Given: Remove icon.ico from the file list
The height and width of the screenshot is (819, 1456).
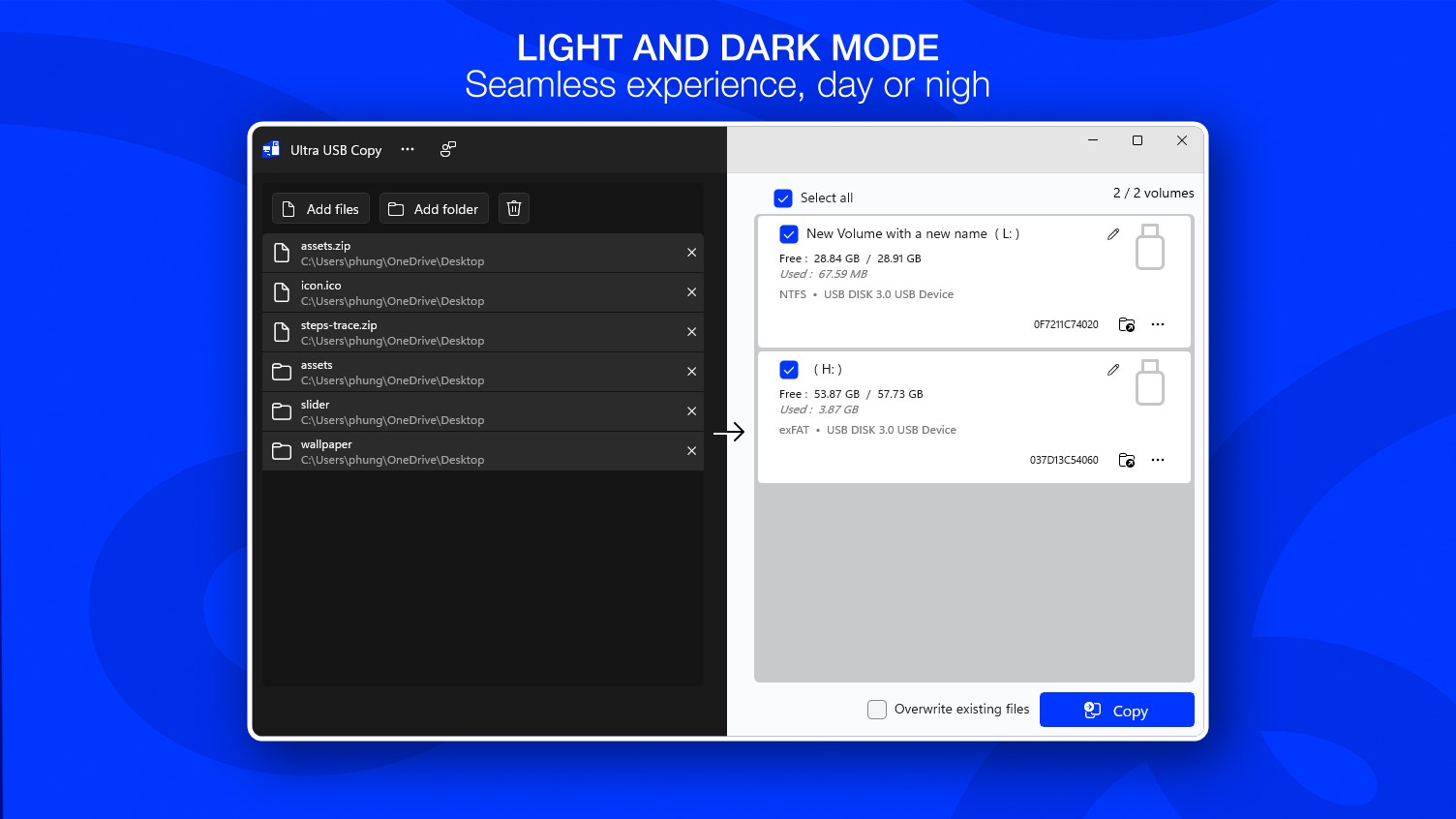Looking at the screenshot, I should pos(691,292).
